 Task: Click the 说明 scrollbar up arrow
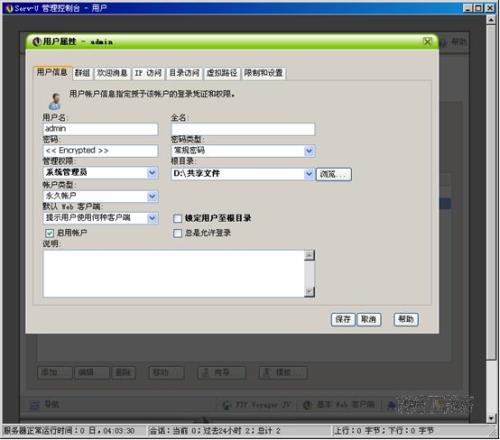tap(310, 255)
